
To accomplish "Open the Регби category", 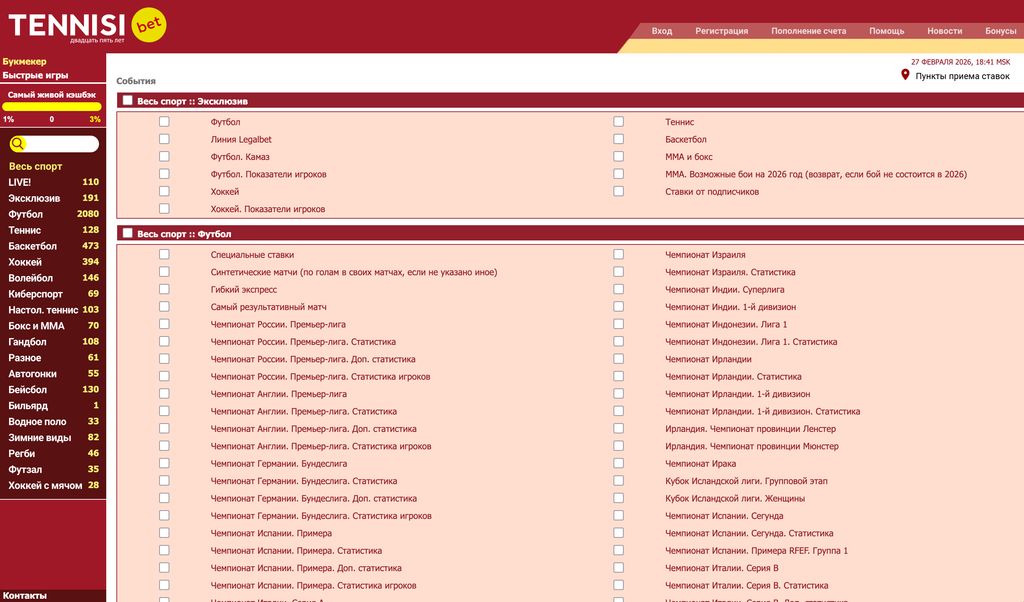I will [53, 453].
